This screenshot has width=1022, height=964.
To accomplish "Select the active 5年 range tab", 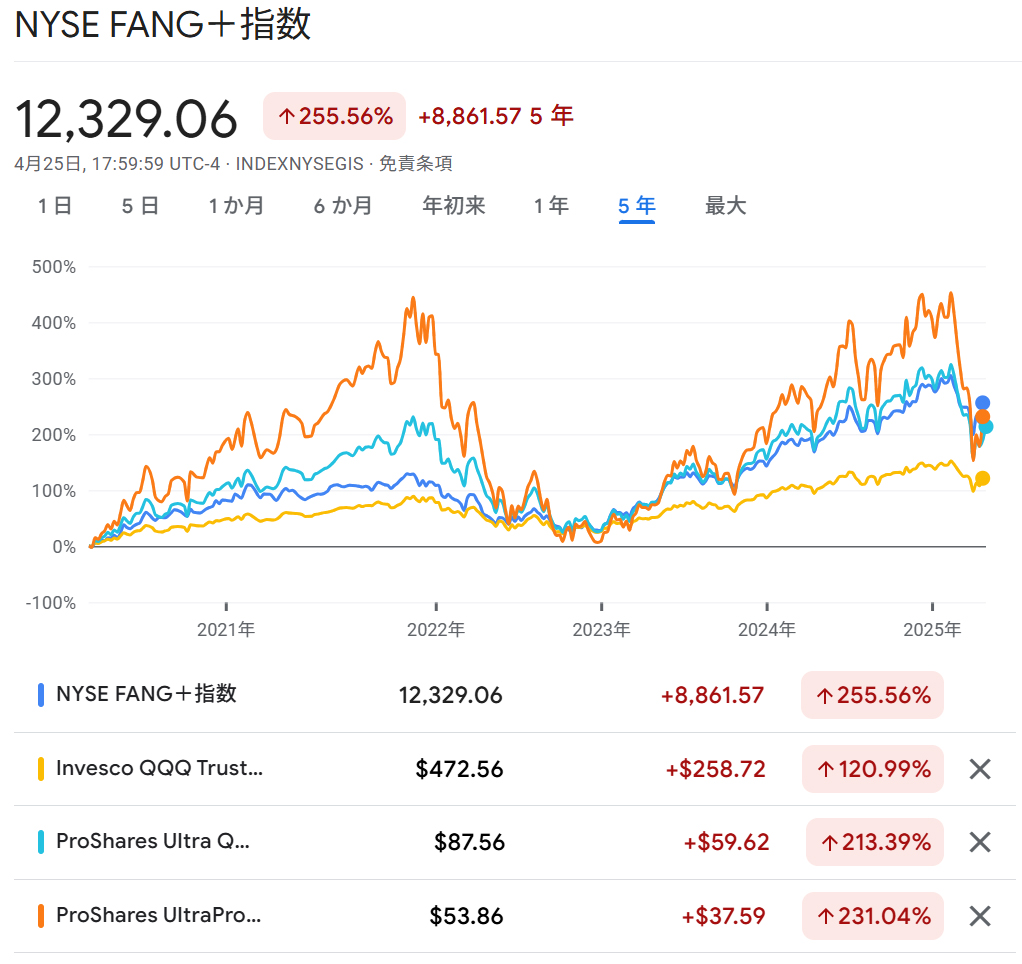I will click(x=637, y=206).
